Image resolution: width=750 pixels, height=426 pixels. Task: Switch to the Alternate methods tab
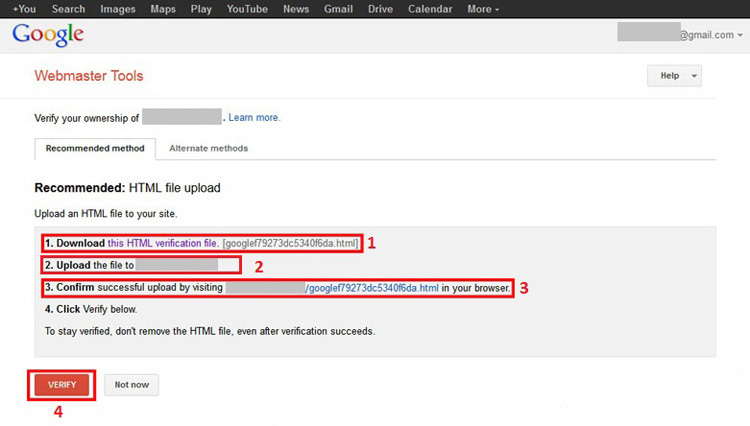[x=209, y=149]
